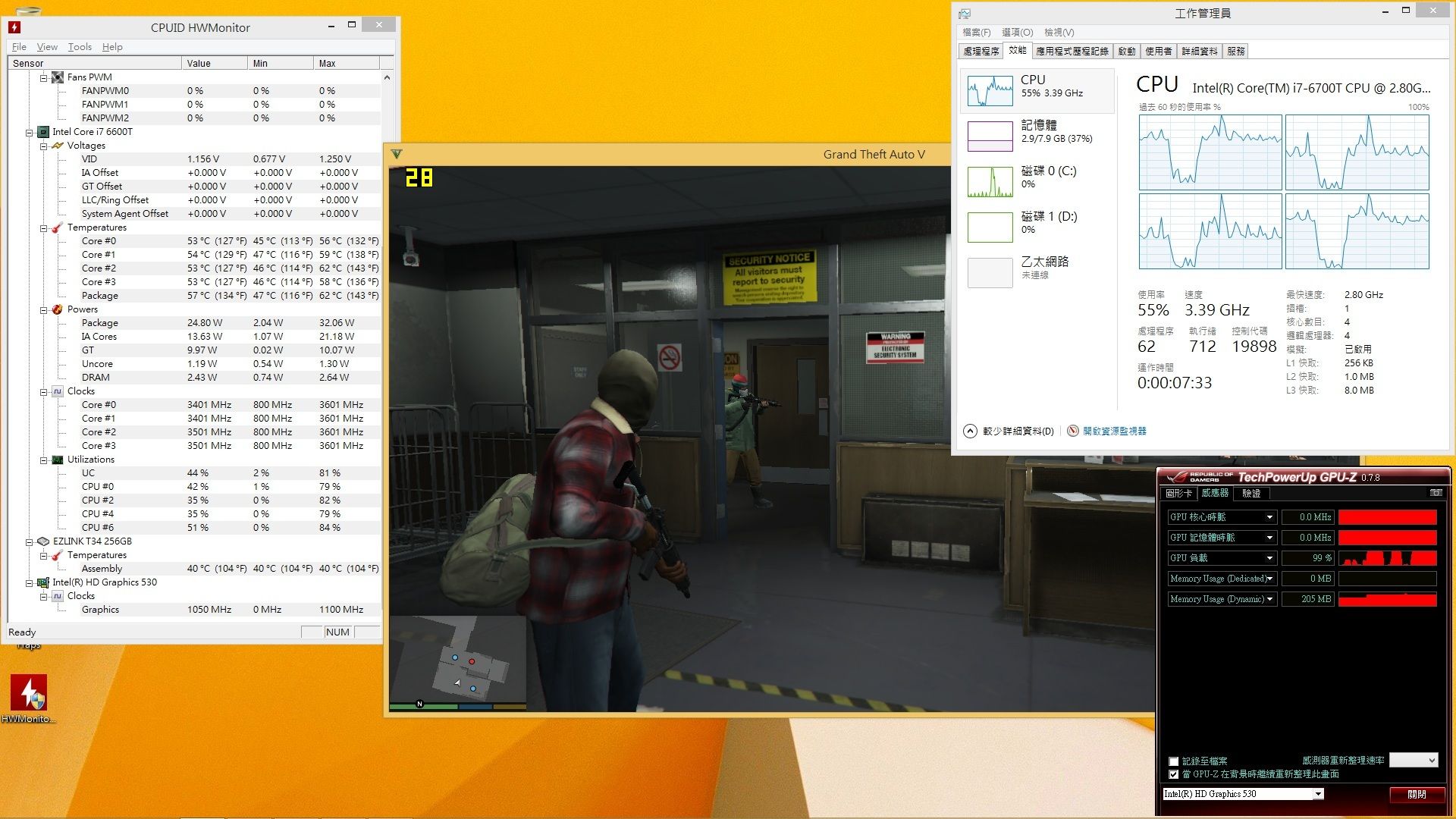
Task: Click the Utilizations icon in HWMonitor
Action: tap(58, 460)
